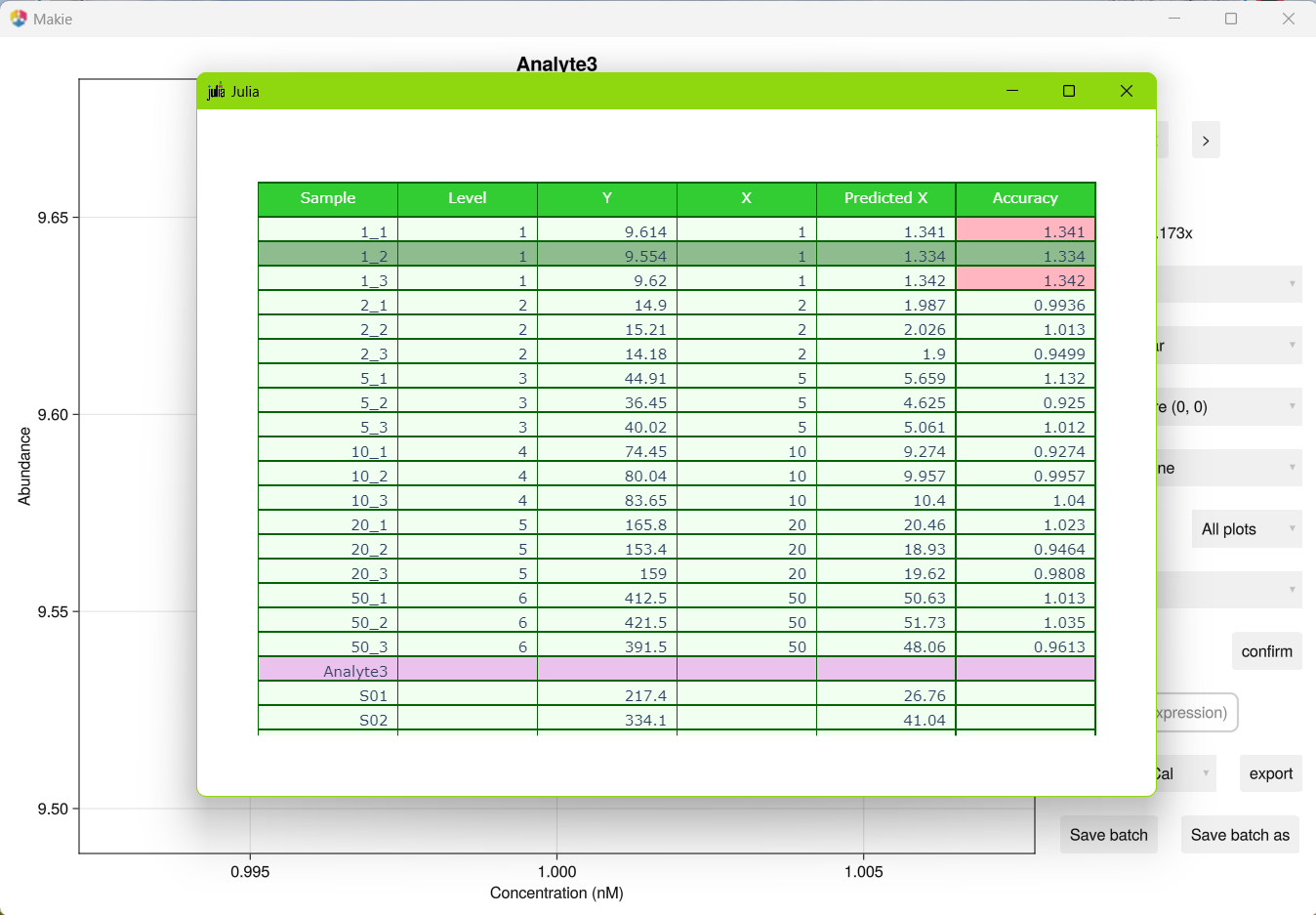Click Y value 15.21
The image size is (1316, 915).
tap(607, 329)
